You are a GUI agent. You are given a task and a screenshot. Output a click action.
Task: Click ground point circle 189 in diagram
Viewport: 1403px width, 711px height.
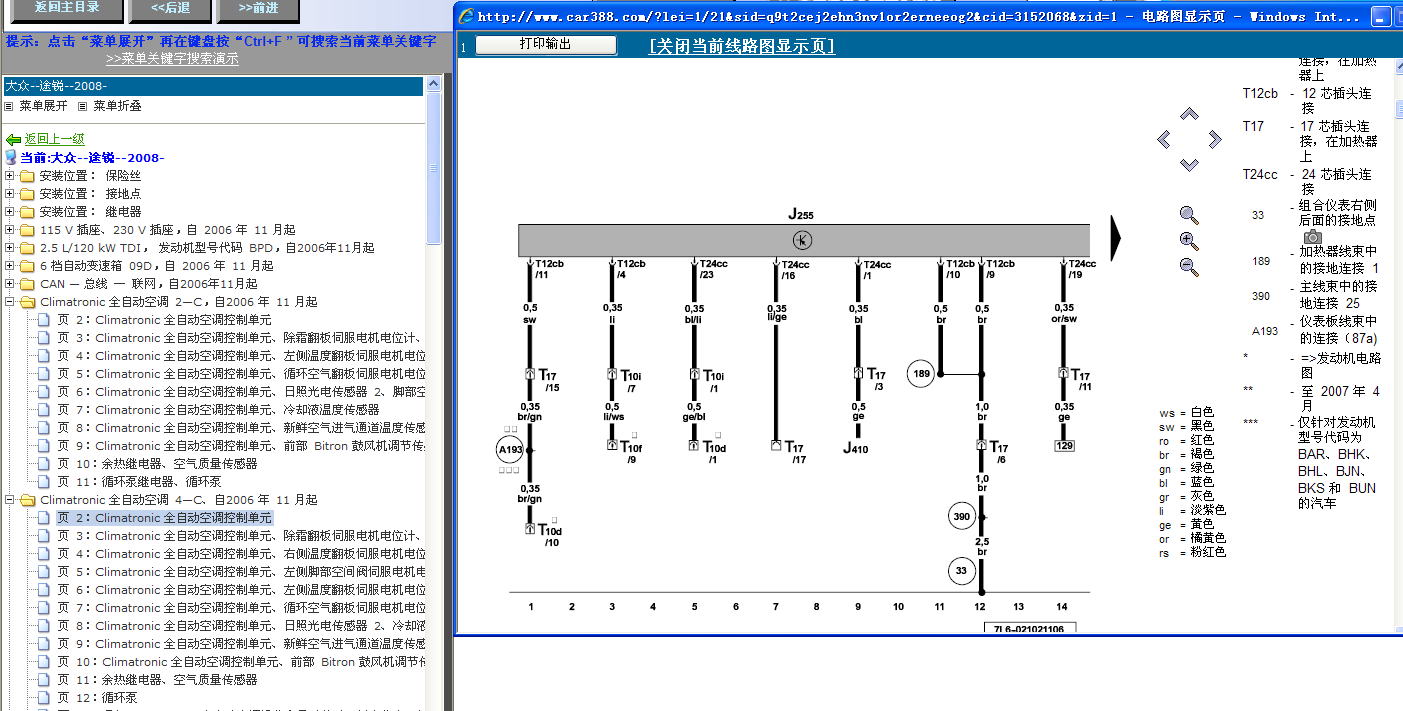tap(921, 374)
